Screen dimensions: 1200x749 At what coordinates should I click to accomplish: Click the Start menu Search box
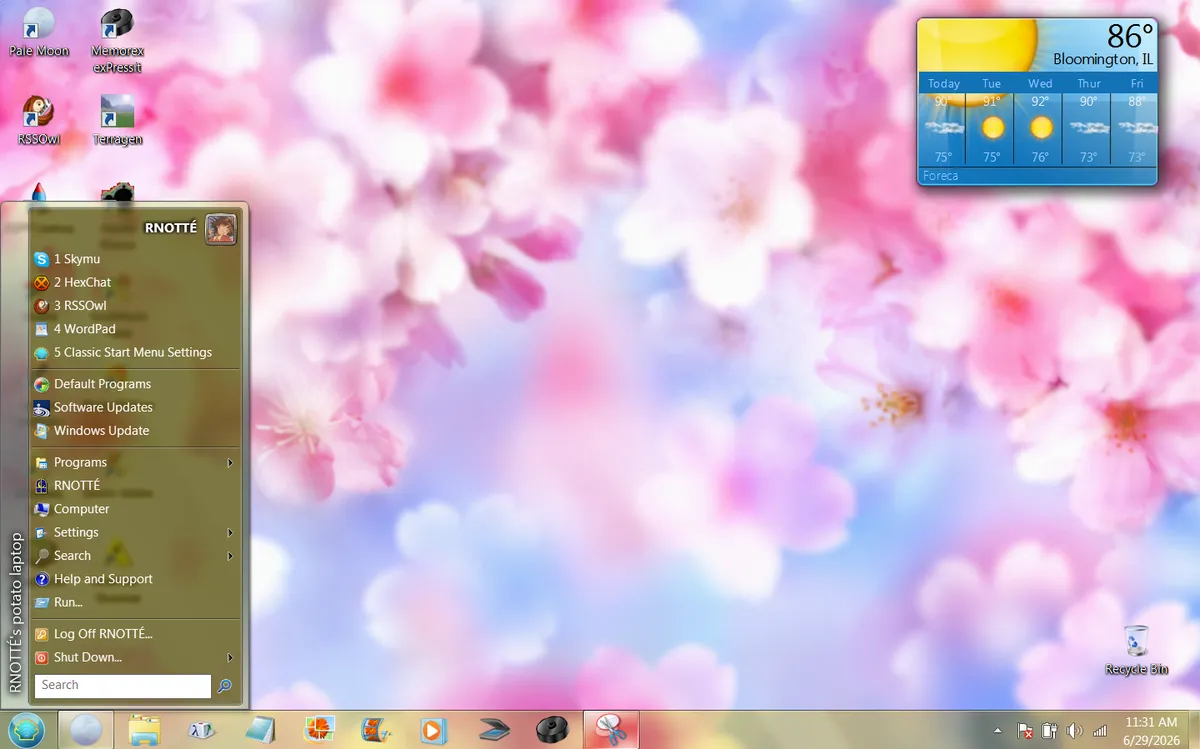(123, 685)
